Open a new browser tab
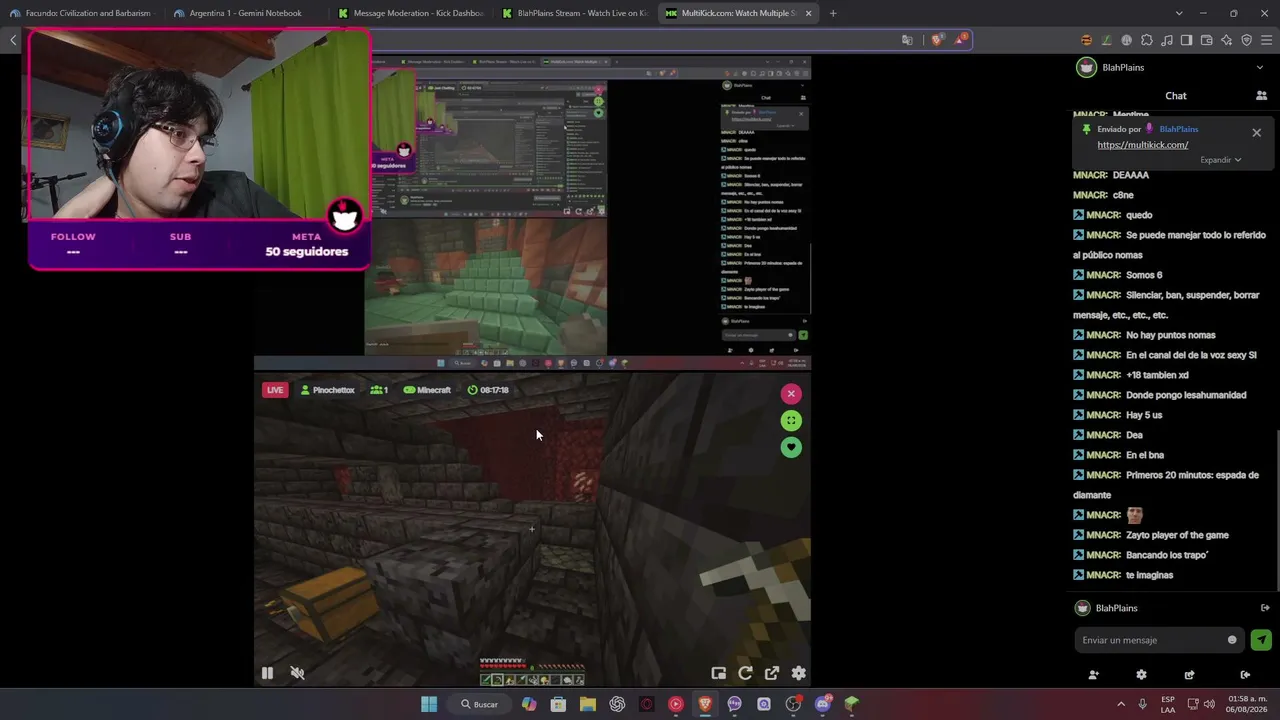Screen dimensions: 1280x720 point(833,13)
